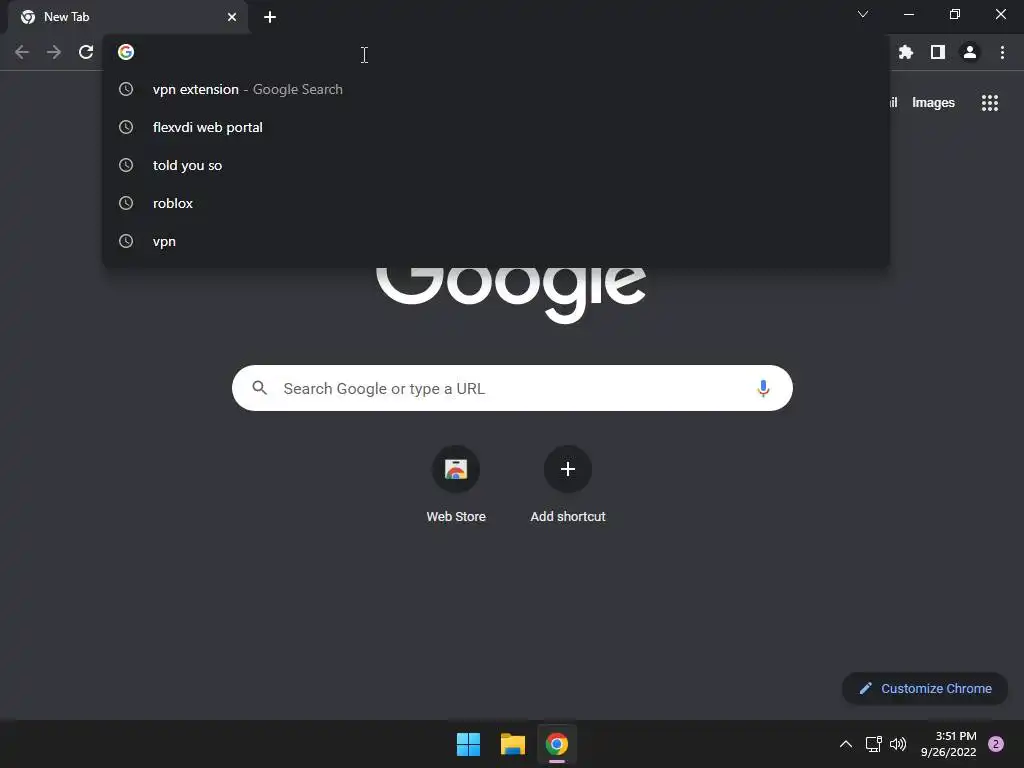
Task: Choose the 'flexvdi web portal' suggestion
Action: [496, 127]
